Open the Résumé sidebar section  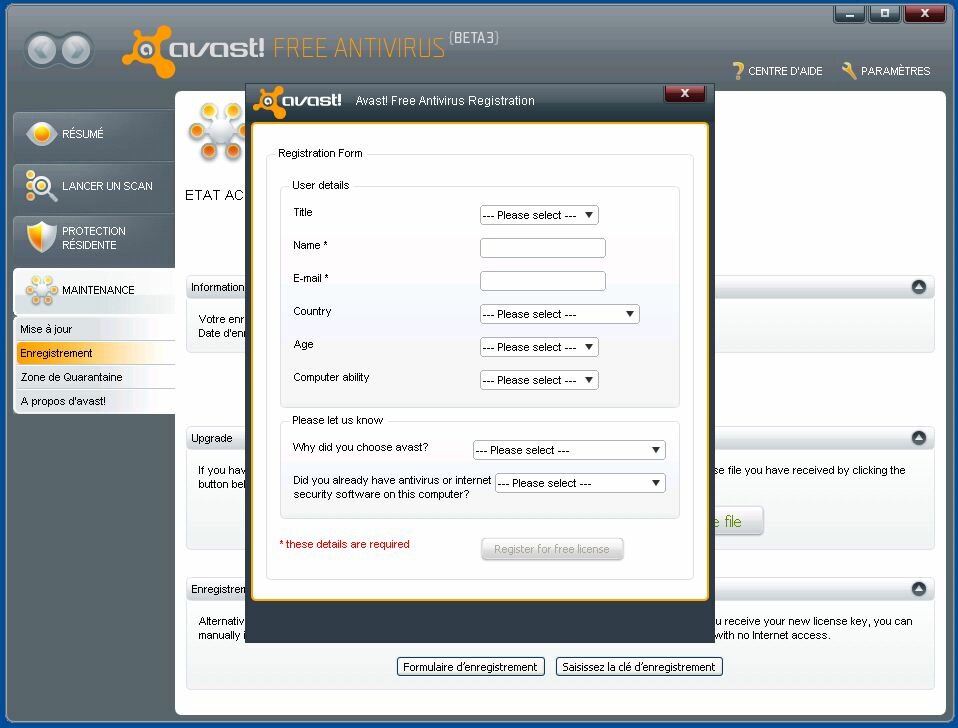pyautogui.click(x=94, y=135)
